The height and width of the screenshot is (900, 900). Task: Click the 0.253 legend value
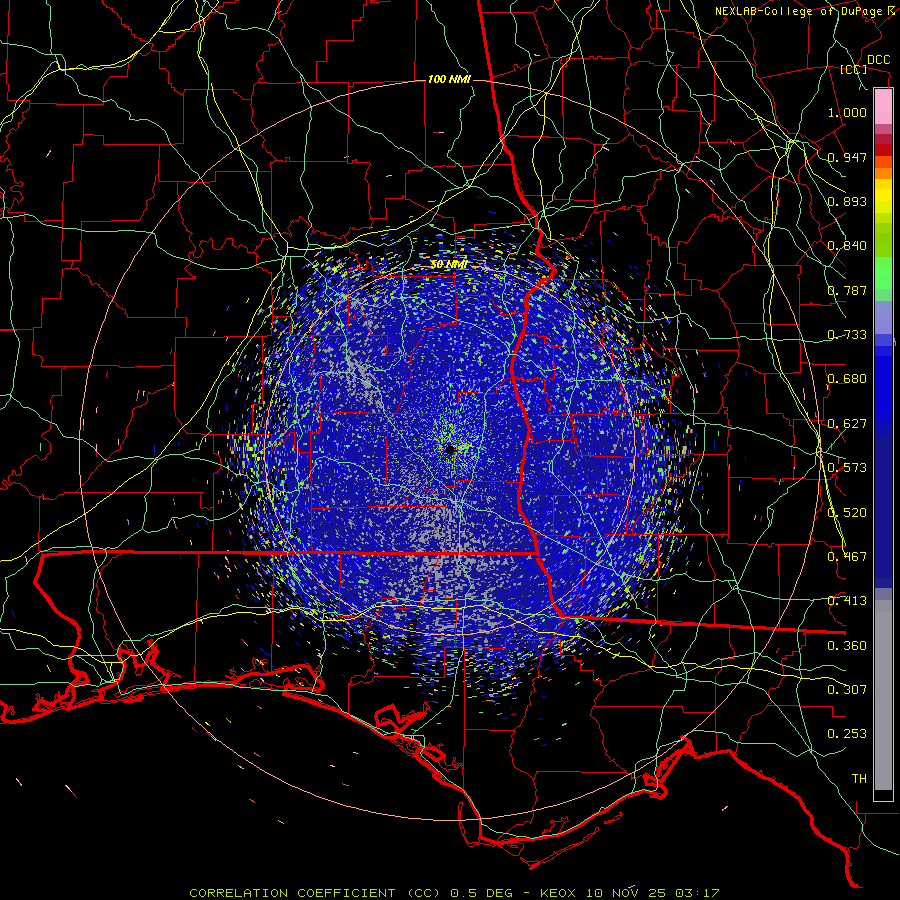(847, 734)
